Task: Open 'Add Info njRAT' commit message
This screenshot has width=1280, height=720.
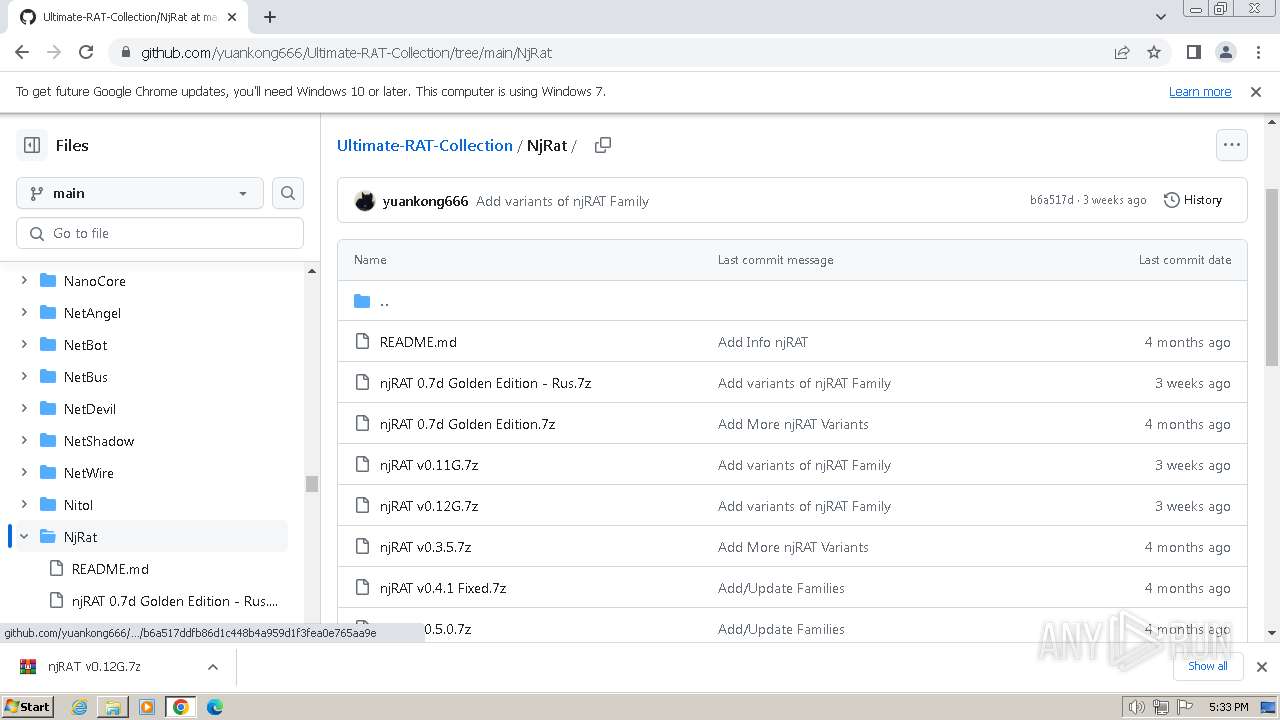Action: pyautogui.click(x=763, y=342)
